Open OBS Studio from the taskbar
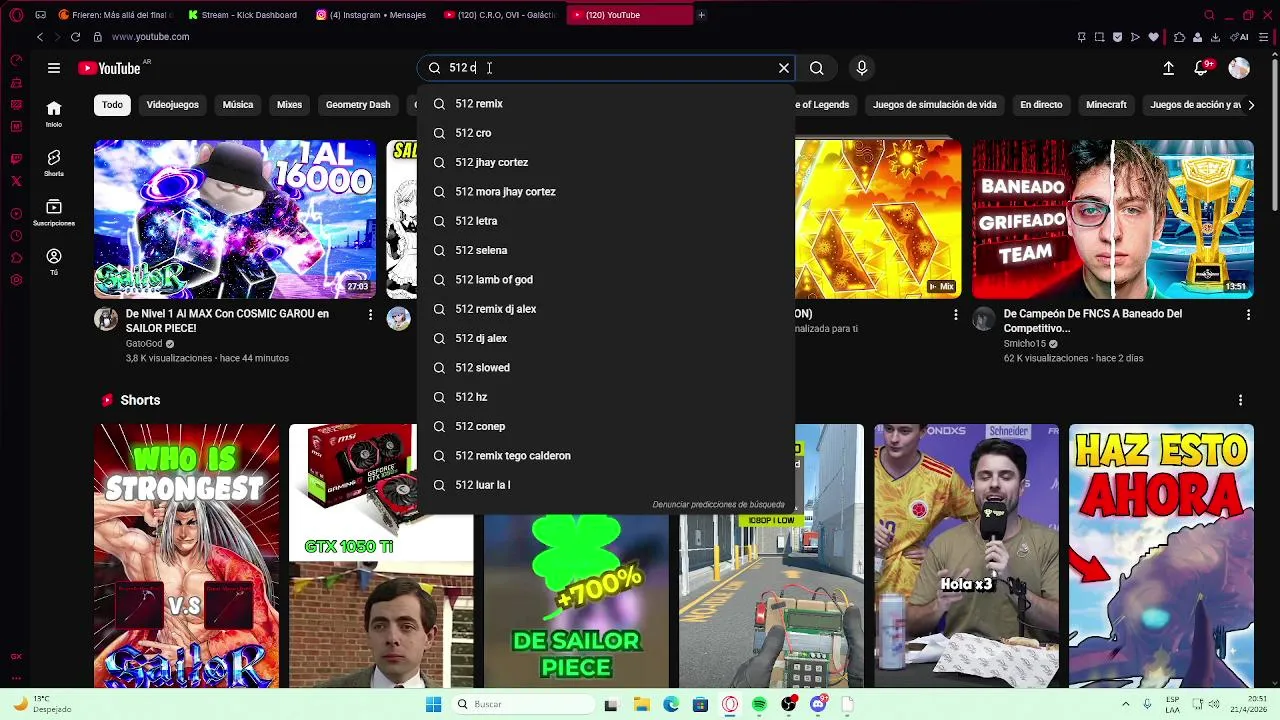The height and width of the screenshot is (720, 1280). pyautogui.click(x=789, y=704)
